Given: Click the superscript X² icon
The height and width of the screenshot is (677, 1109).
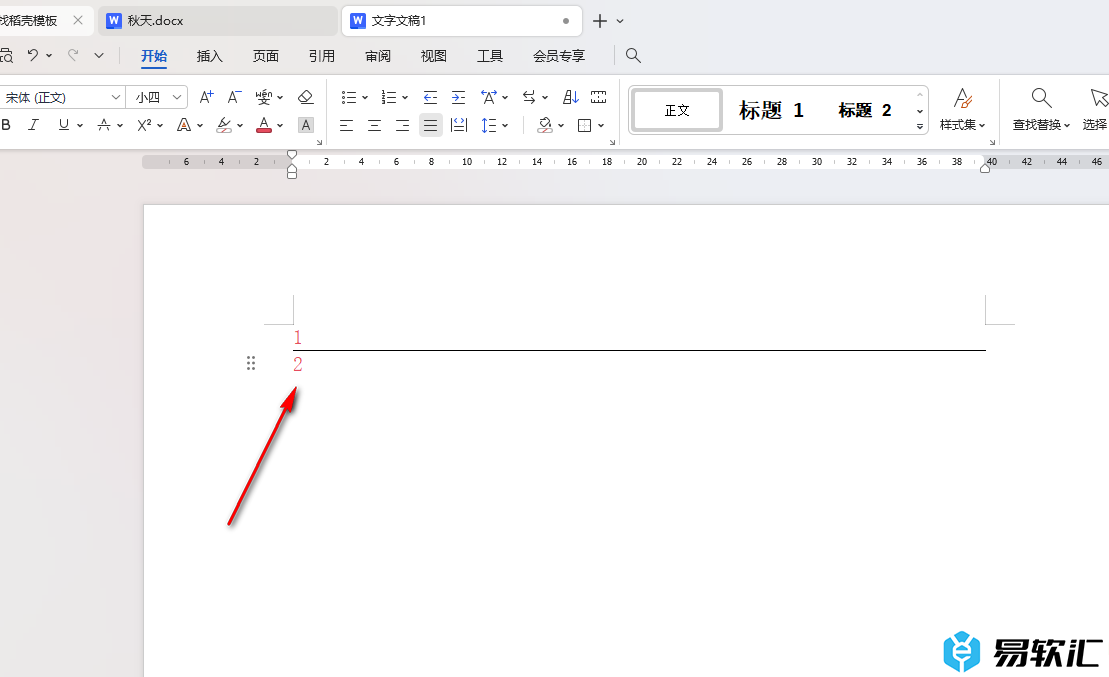Looking at the screenshot, I should click(x=144, y=125).
